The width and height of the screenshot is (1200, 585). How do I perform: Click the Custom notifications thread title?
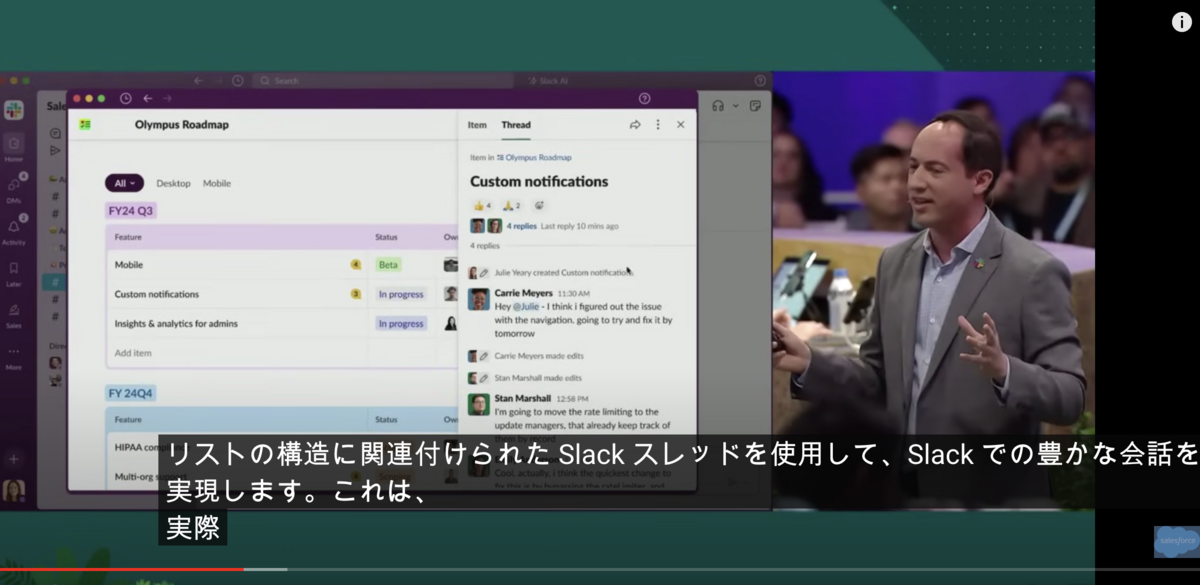(539, 182)
